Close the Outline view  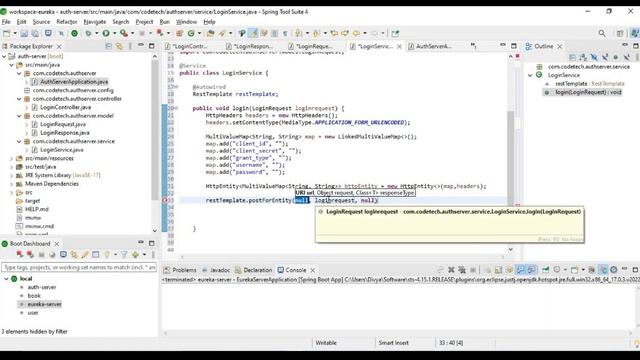point(560,47)
